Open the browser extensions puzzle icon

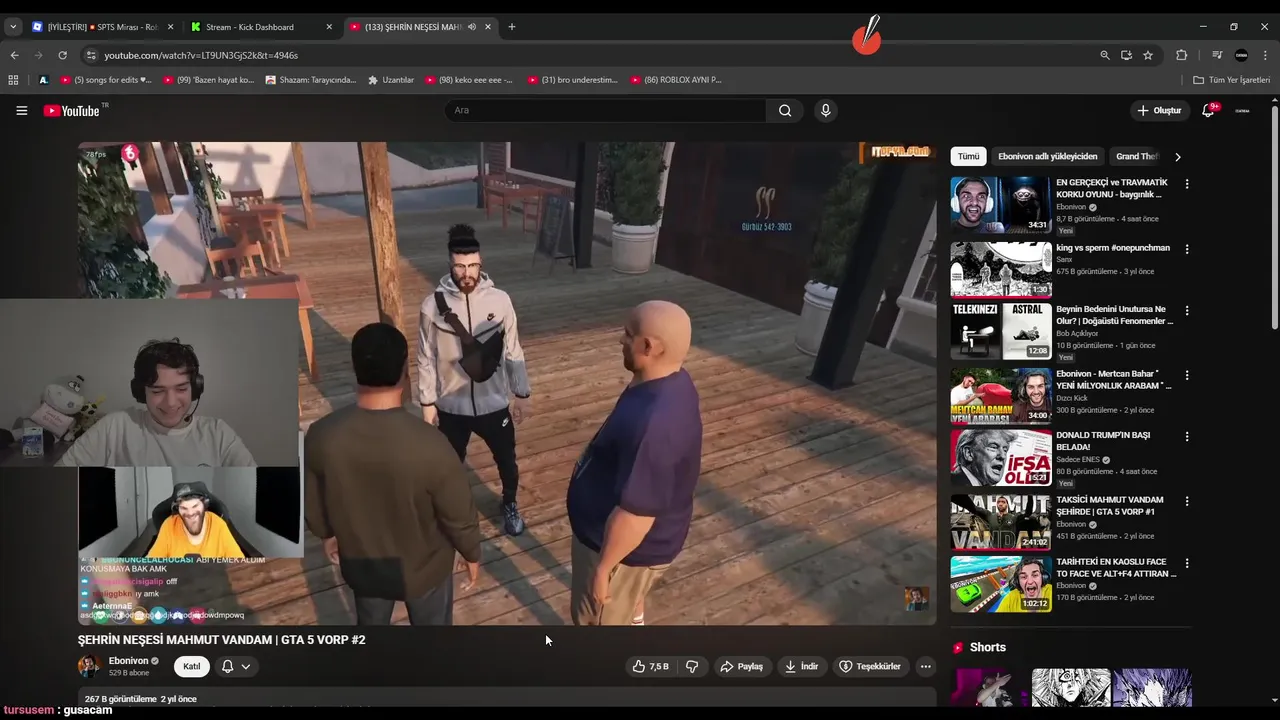[x=1181, y=55]
